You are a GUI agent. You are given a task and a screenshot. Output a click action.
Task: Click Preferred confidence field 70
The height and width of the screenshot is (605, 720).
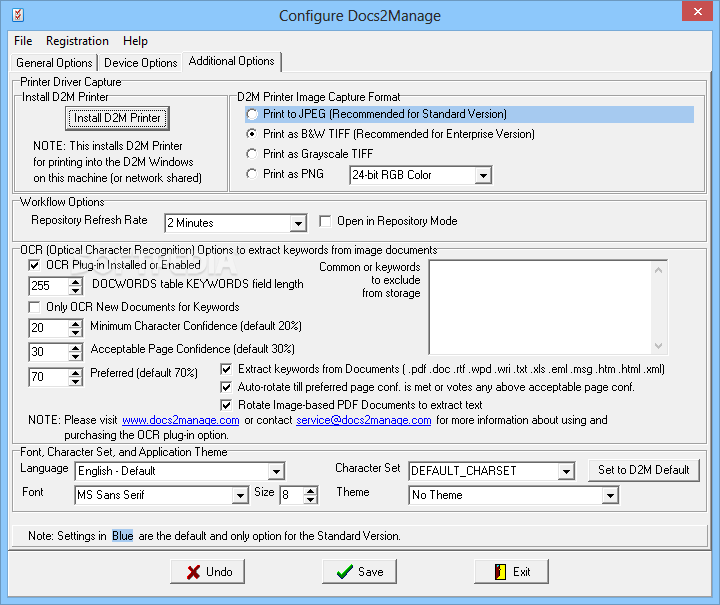click(49, 377)
